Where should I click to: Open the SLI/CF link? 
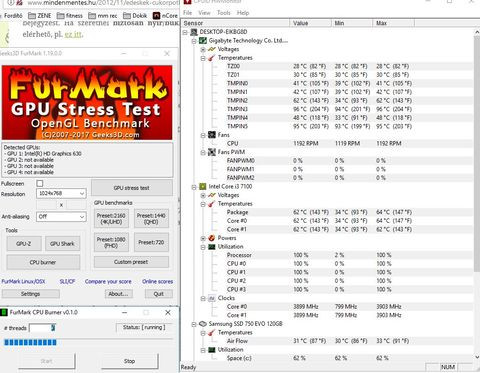tap(67, 282)
